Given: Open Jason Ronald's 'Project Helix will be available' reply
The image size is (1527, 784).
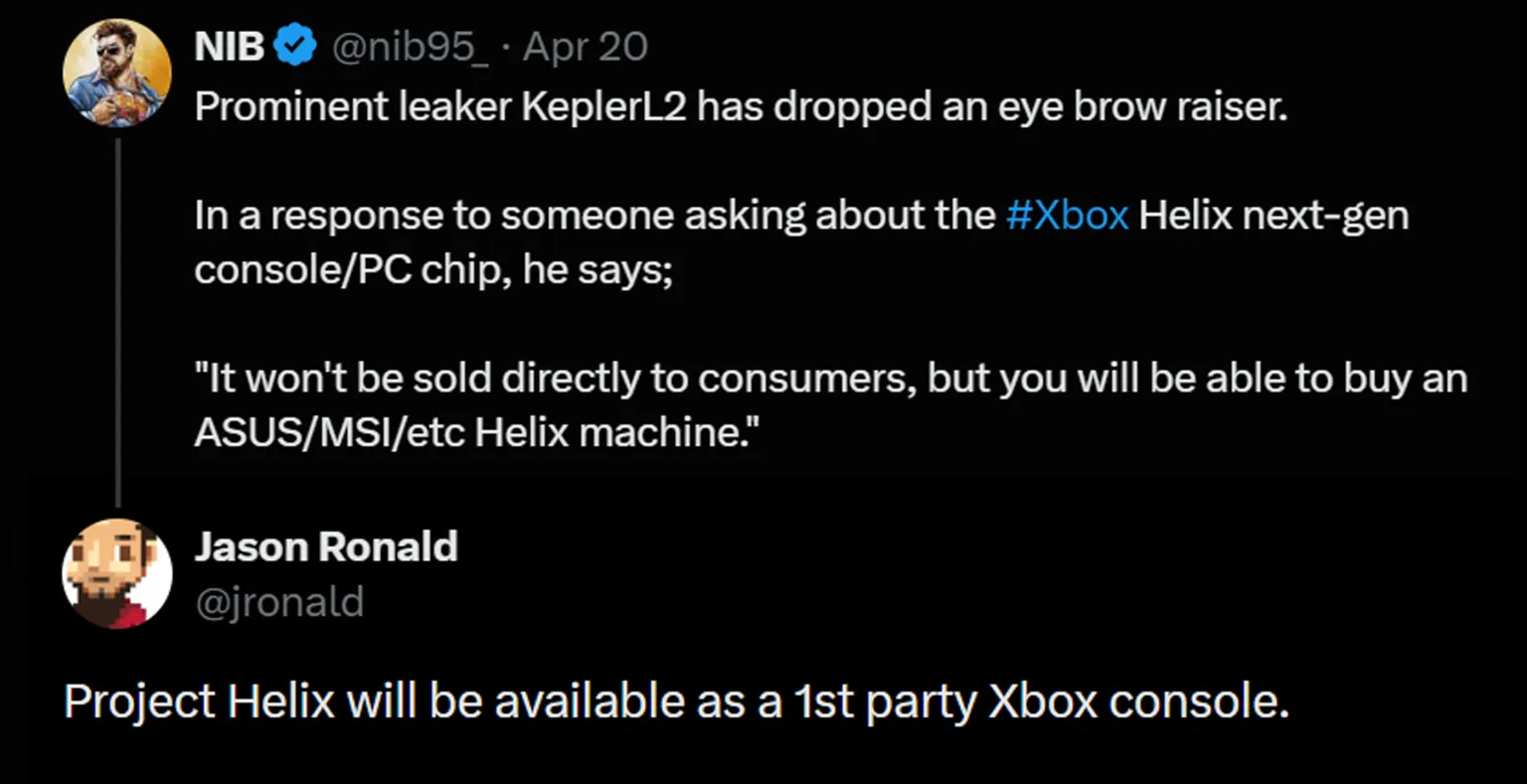Looking at the screenshot, I should pos(676,703).
